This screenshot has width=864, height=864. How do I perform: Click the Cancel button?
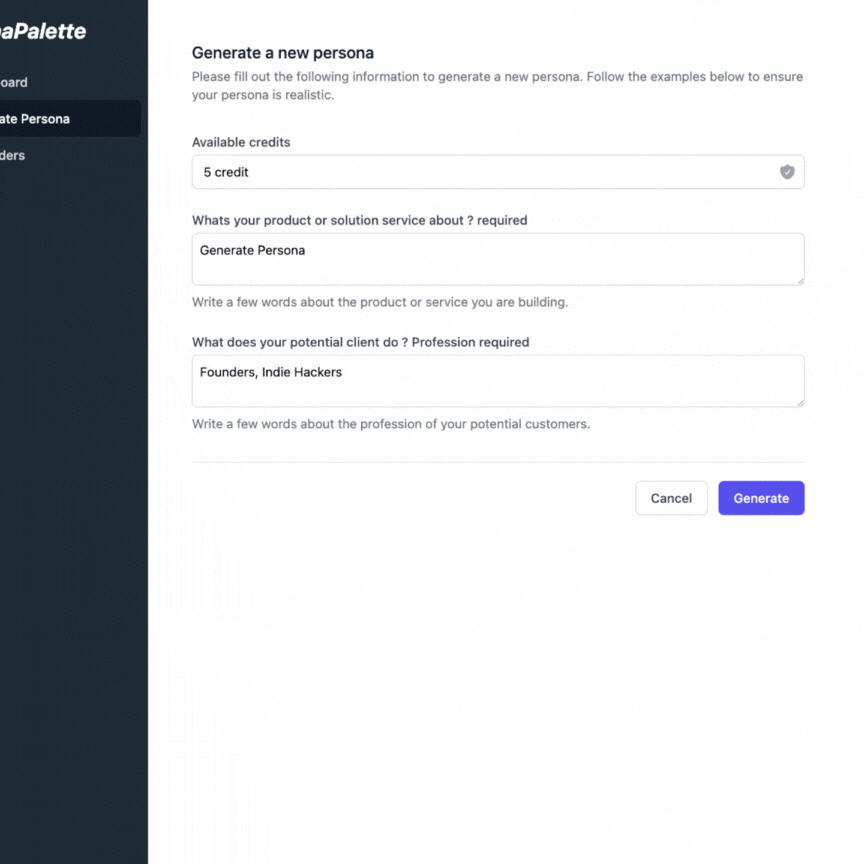tap(671, 498)
